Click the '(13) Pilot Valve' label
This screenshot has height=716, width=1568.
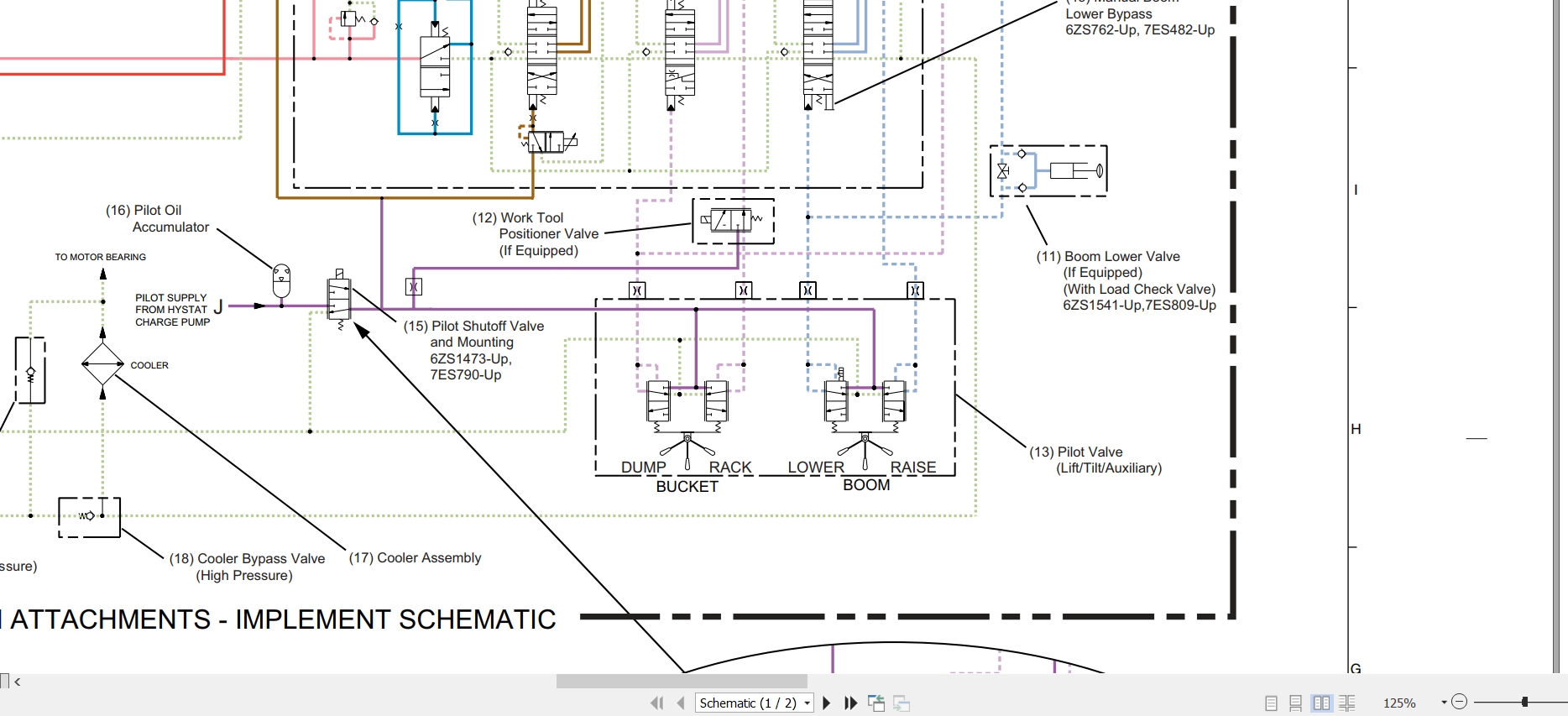(x=1095, y=460)
